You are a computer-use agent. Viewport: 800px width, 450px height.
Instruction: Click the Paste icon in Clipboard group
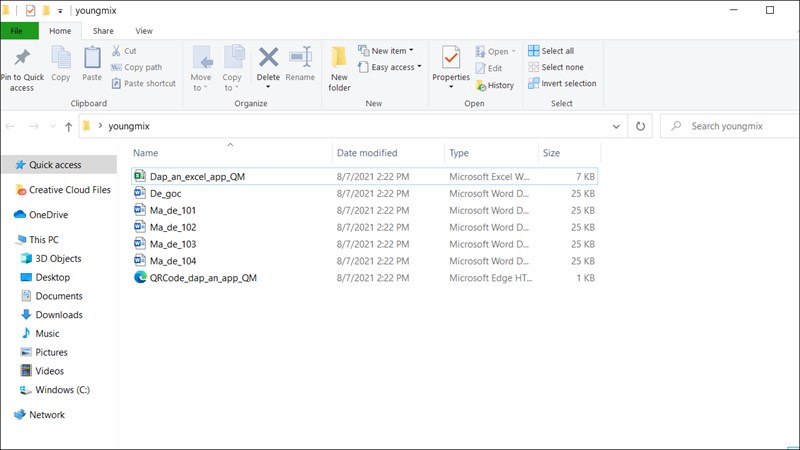(x=92, y=64)
